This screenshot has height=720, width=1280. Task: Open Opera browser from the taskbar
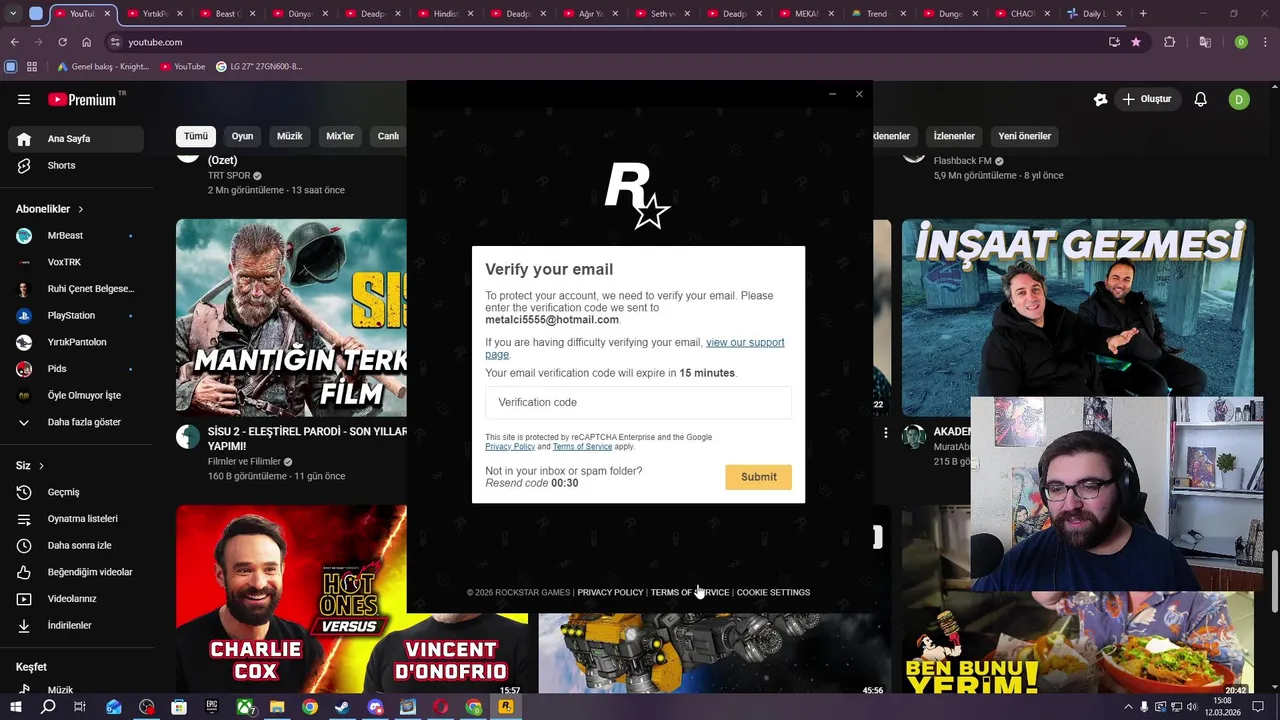click(441, 707)
